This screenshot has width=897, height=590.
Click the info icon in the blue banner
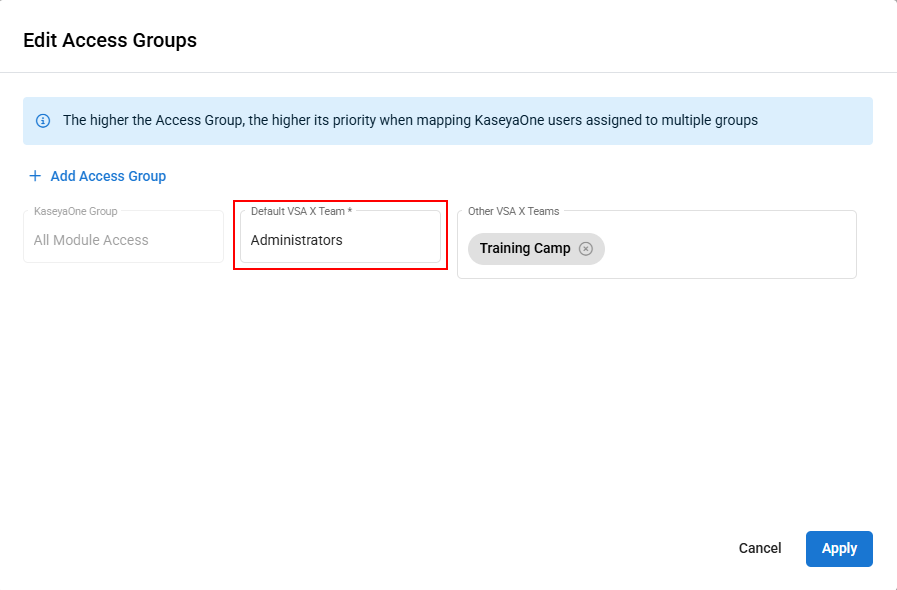point(43,121)
